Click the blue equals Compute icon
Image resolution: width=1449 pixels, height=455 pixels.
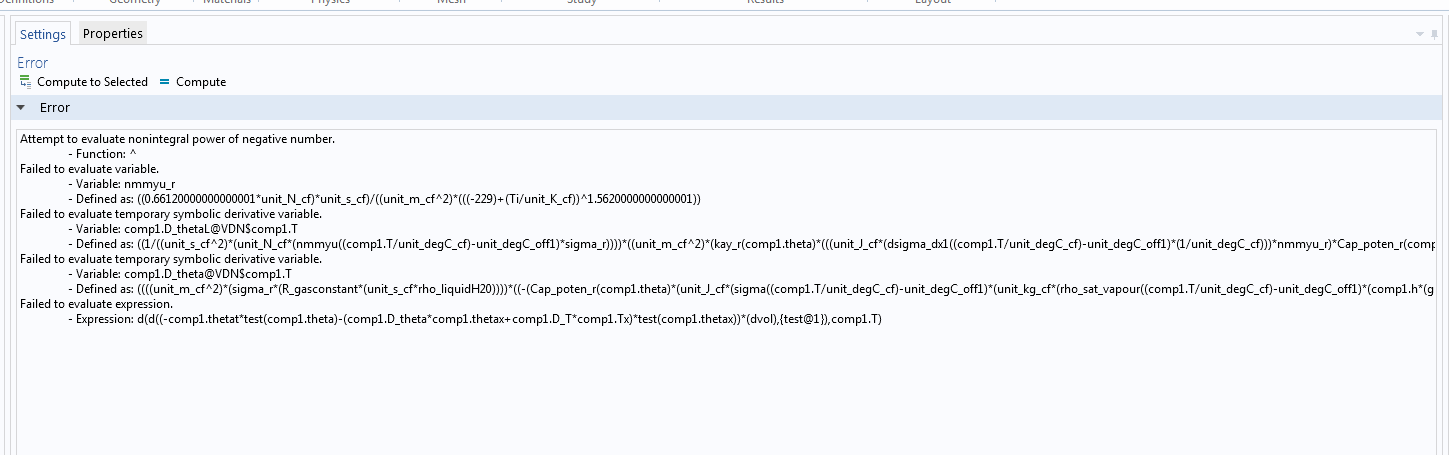165,82
